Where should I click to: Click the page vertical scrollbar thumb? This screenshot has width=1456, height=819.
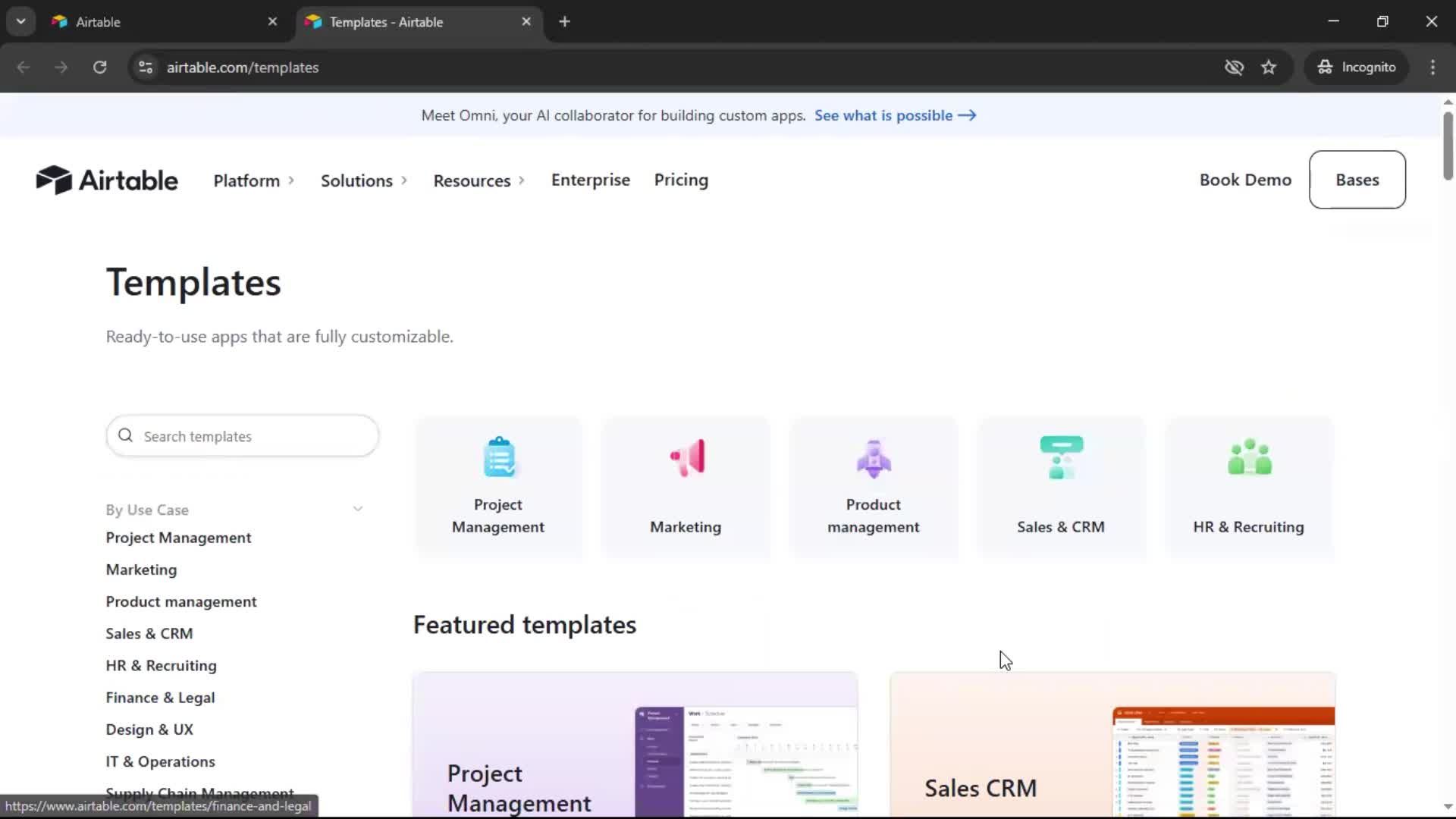click(1448, 146)
